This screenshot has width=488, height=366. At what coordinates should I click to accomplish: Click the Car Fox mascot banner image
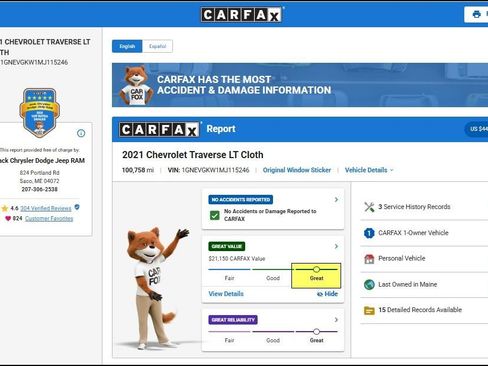coord(136,85)
